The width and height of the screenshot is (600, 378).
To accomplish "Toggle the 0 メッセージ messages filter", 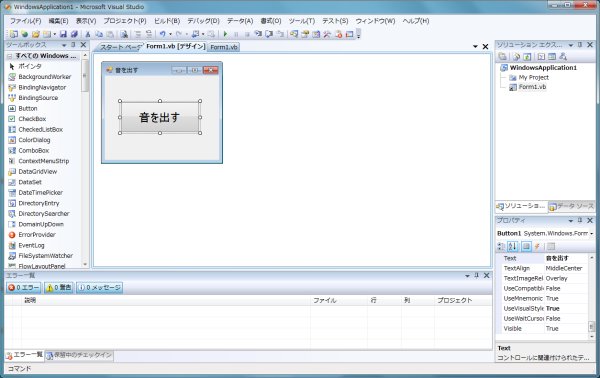I will click(99, 287).
